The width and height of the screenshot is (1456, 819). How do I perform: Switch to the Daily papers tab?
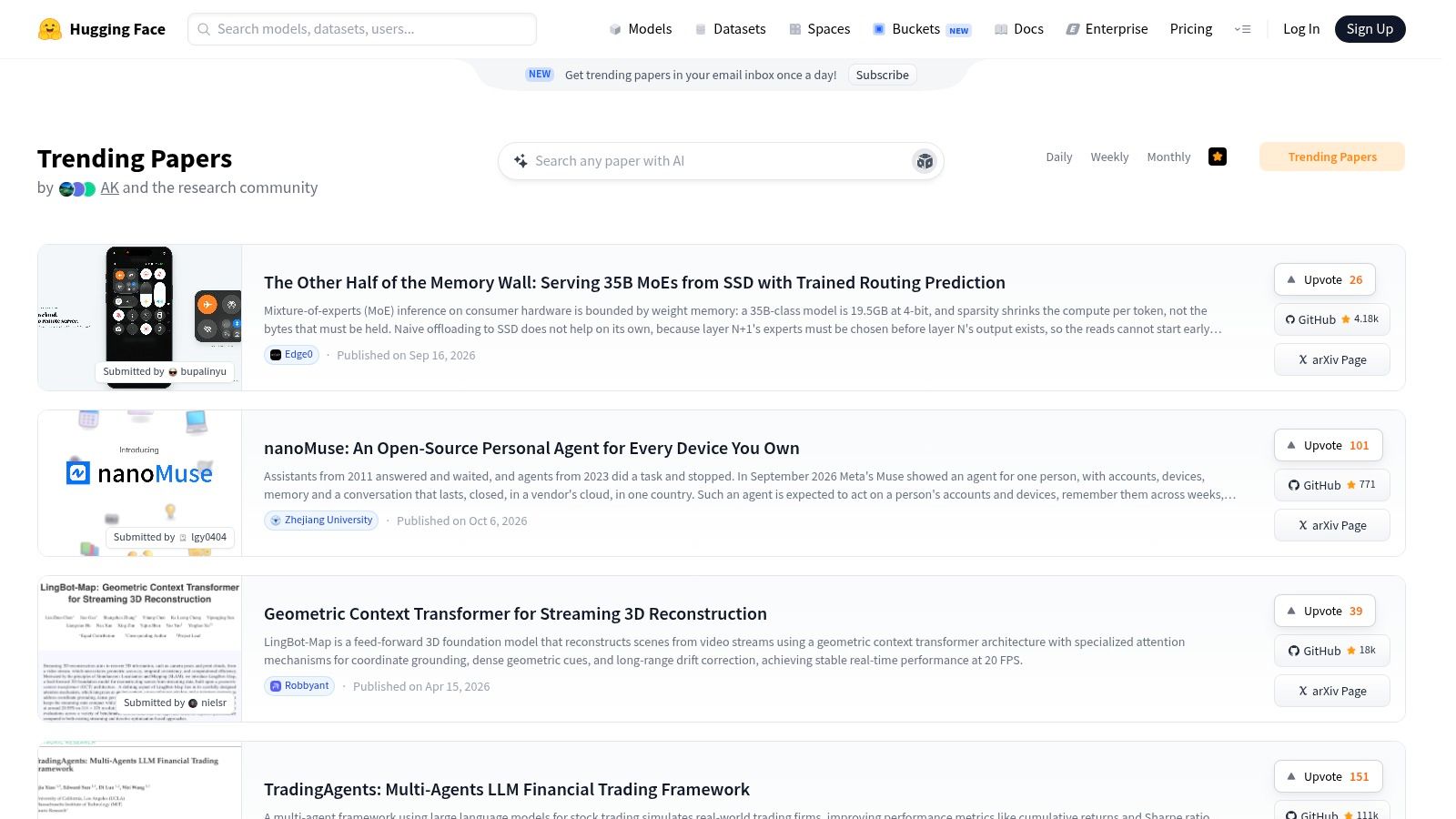tap(1058, 157)
